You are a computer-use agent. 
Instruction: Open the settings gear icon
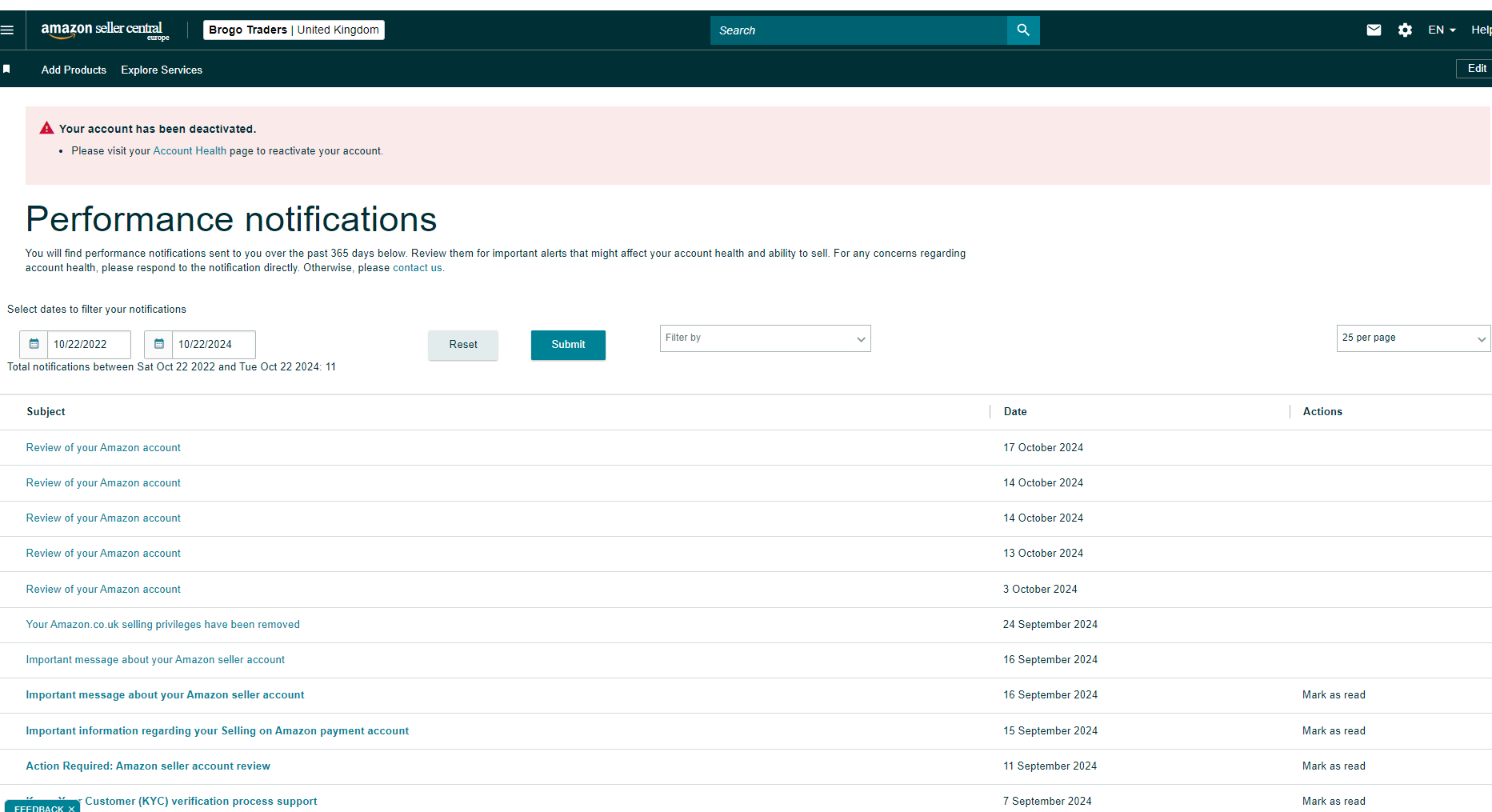[x=1405, y=30]
